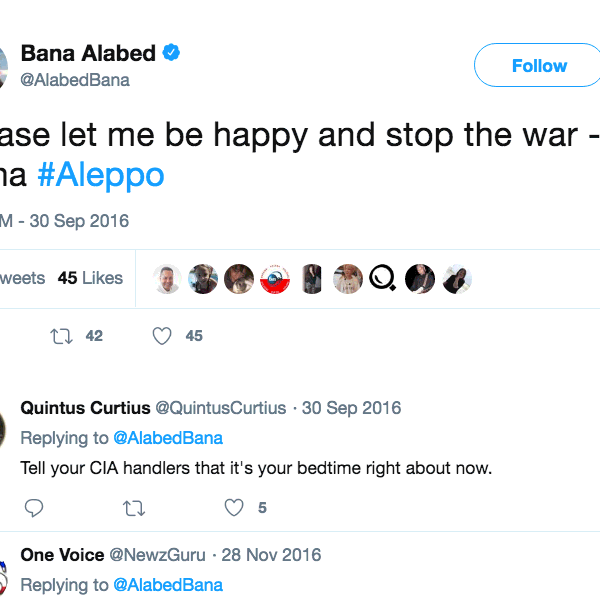This screenshot has width=600, height=600.
Task: Click the red and white circular liker avatar
Action: click(x=275, y=279)
